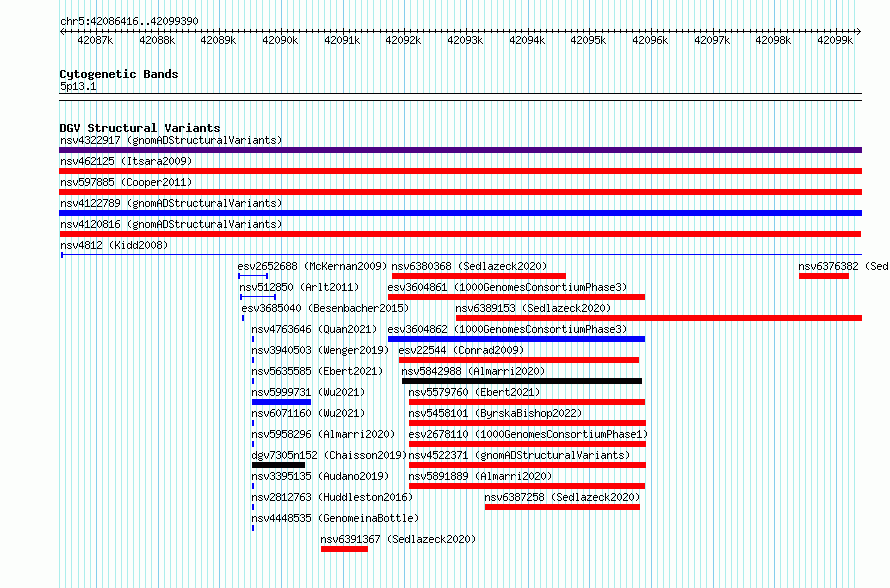Viewport: 890px width, 588px height.
Task: Open variant nsv462125 (Itsara2009) label
Action: (126, 161)
